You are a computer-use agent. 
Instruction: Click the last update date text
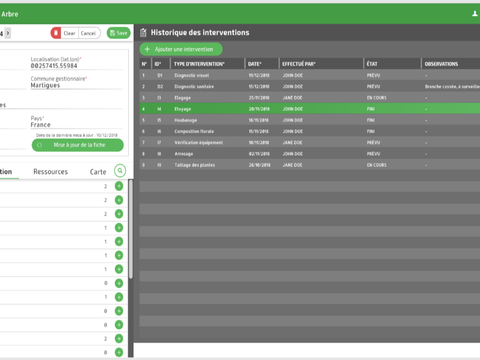pos(77,135)
